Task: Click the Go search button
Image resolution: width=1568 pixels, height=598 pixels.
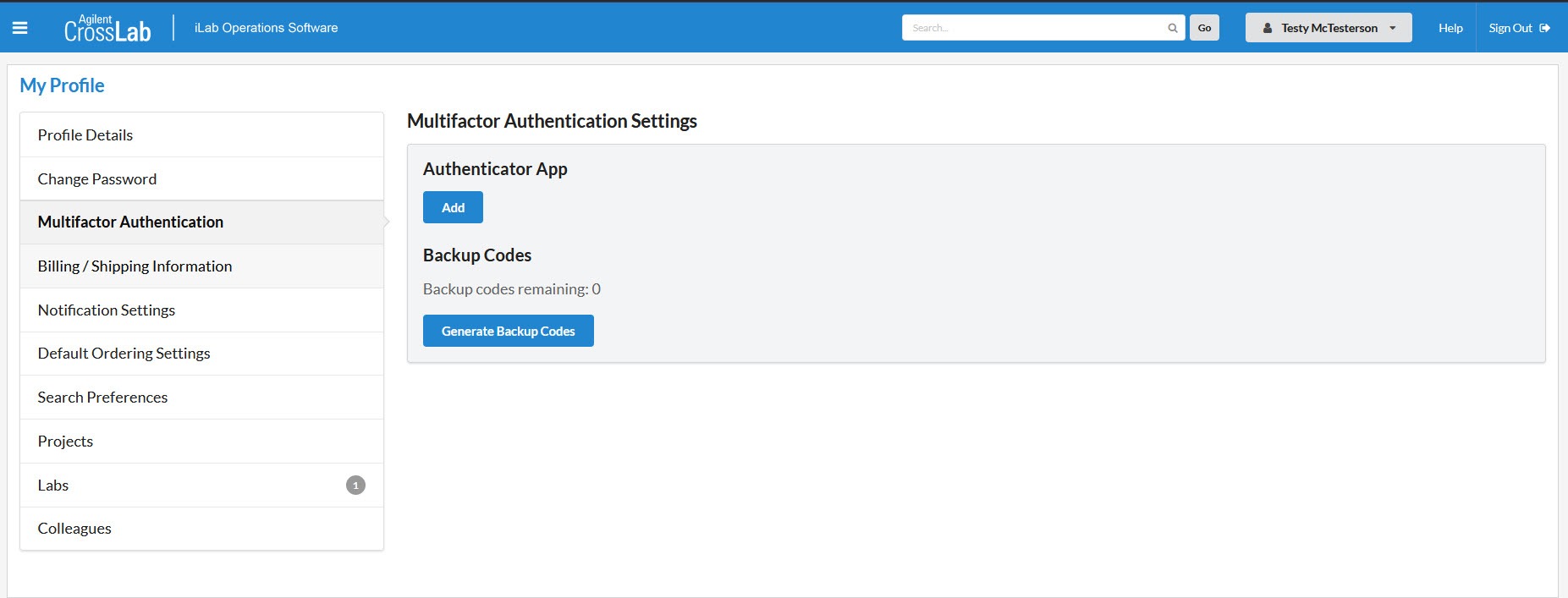Action: click(x=1203, y=28)
